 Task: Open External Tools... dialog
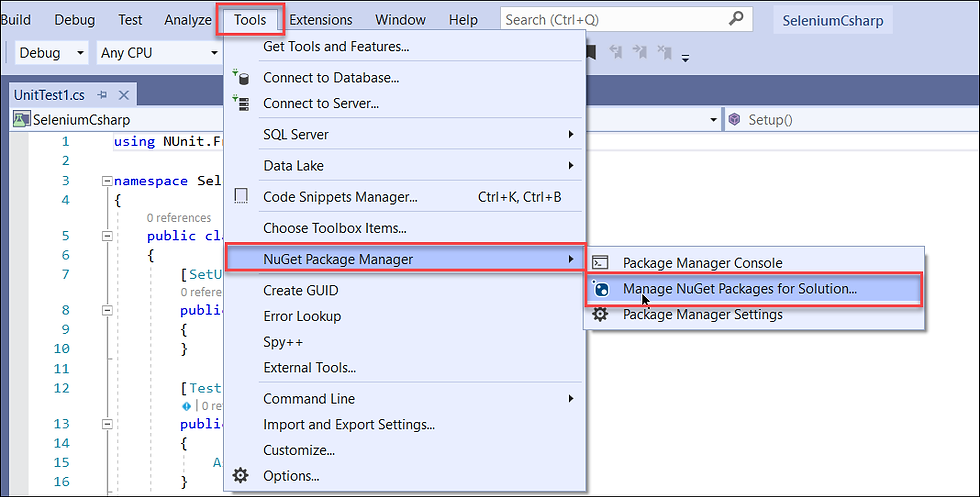click(x=404, y=368)
